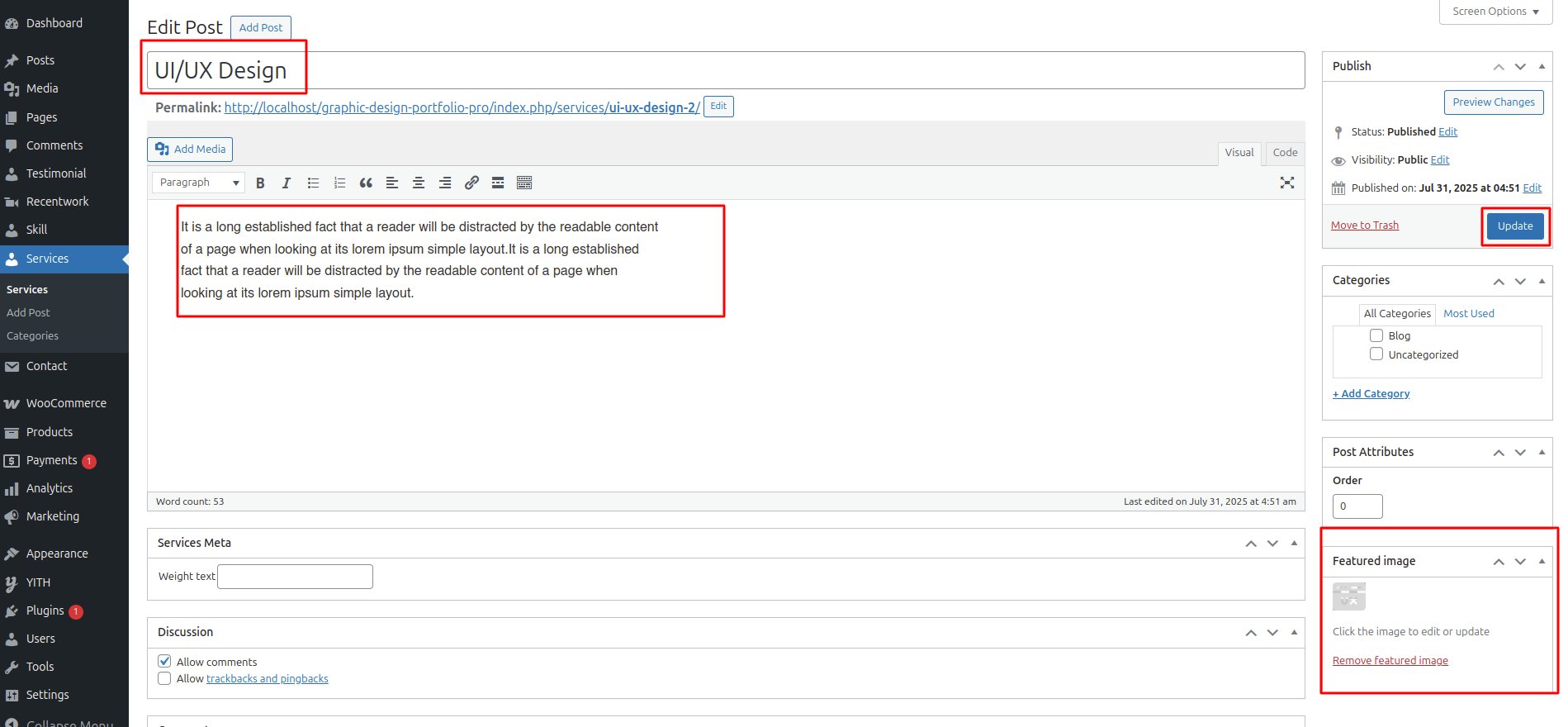The height and width of the screenshot is (727, 1568).
Task: Switch to the Code editor tab
Action: tap(1285, 153)
